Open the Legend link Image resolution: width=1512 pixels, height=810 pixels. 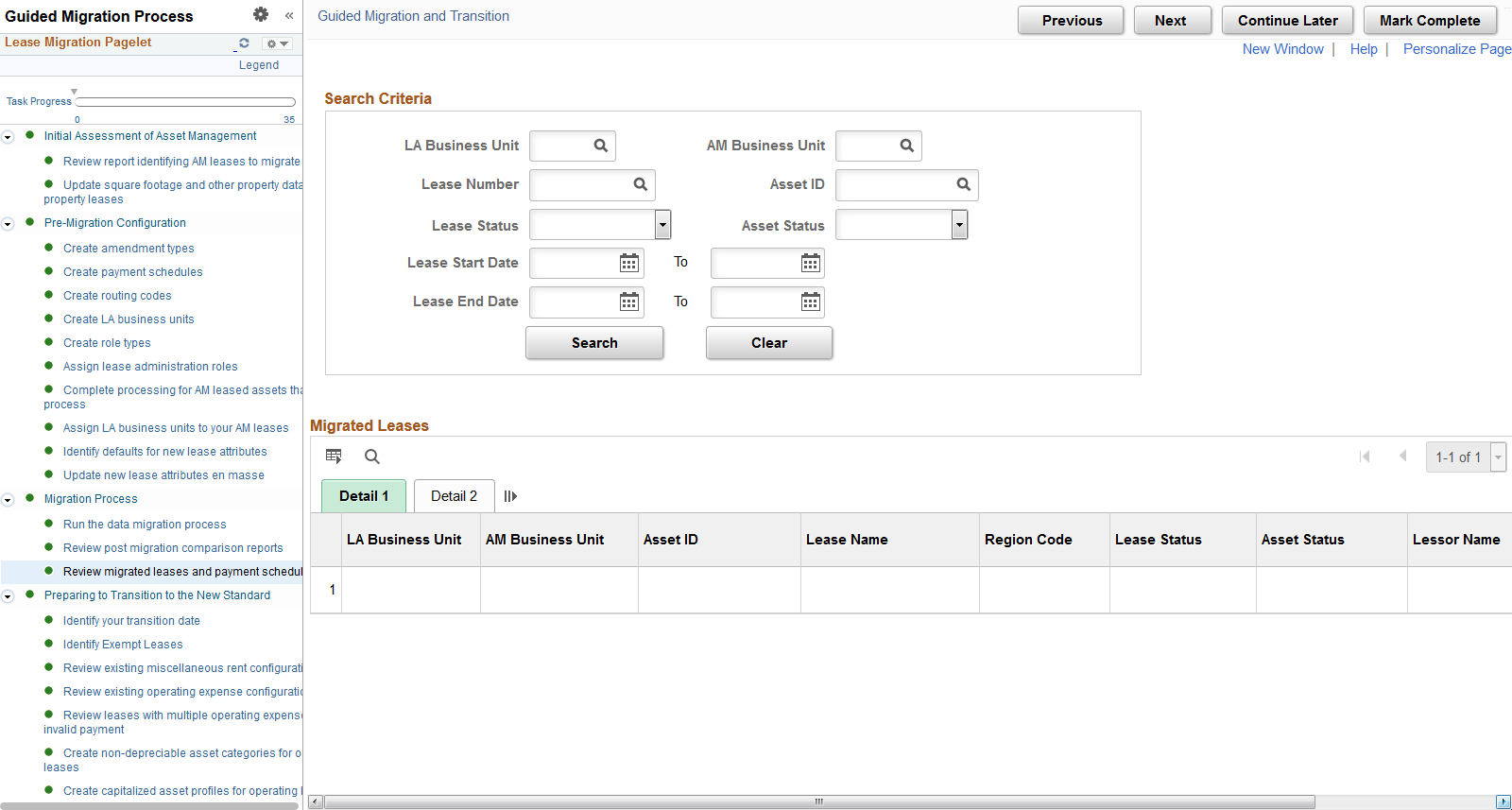click(259, 65)
